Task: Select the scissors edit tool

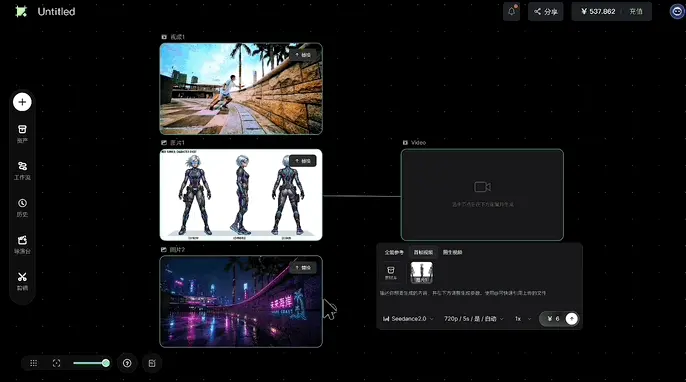Action: click(x=22, y=277)
